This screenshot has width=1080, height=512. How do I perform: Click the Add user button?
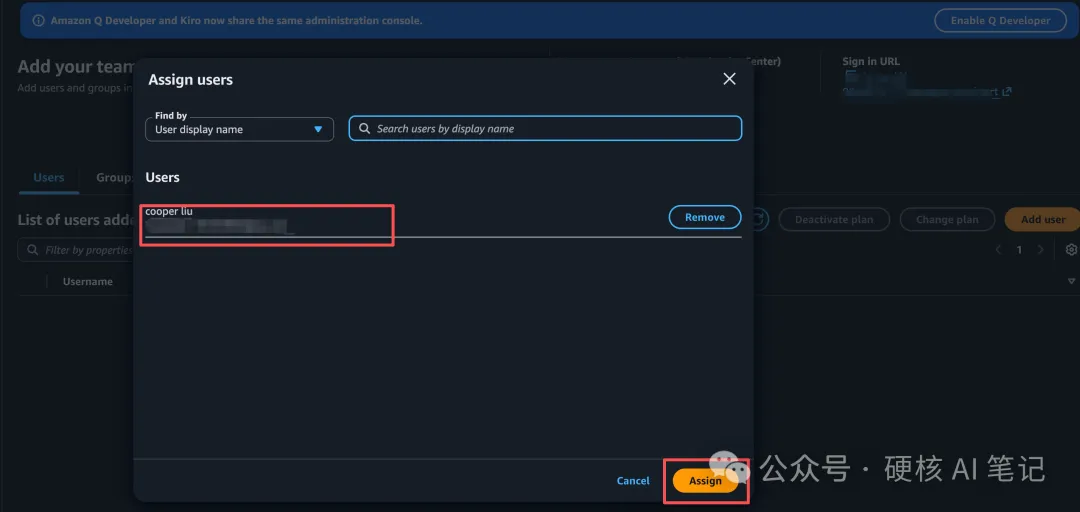1042,219
